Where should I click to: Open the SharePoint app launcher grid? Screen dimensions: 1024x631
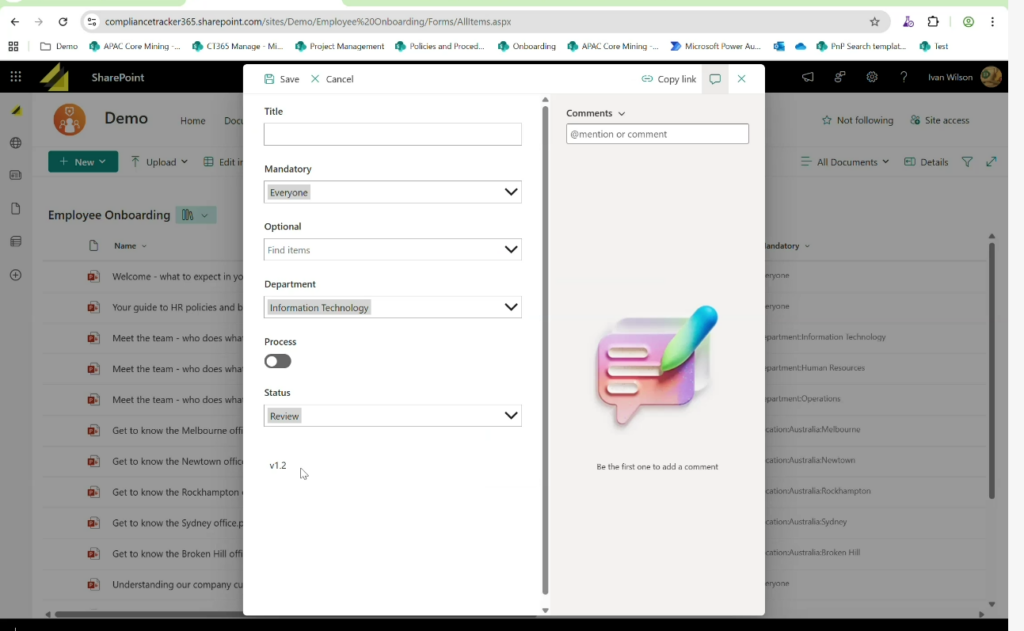coord(16,77)
